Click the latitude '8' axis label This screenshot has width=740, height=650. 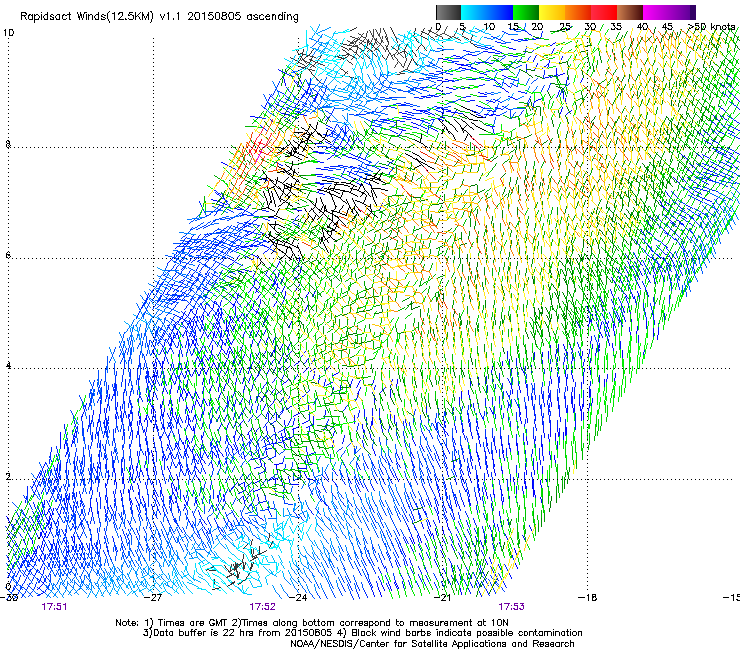[x=8, y=144]
